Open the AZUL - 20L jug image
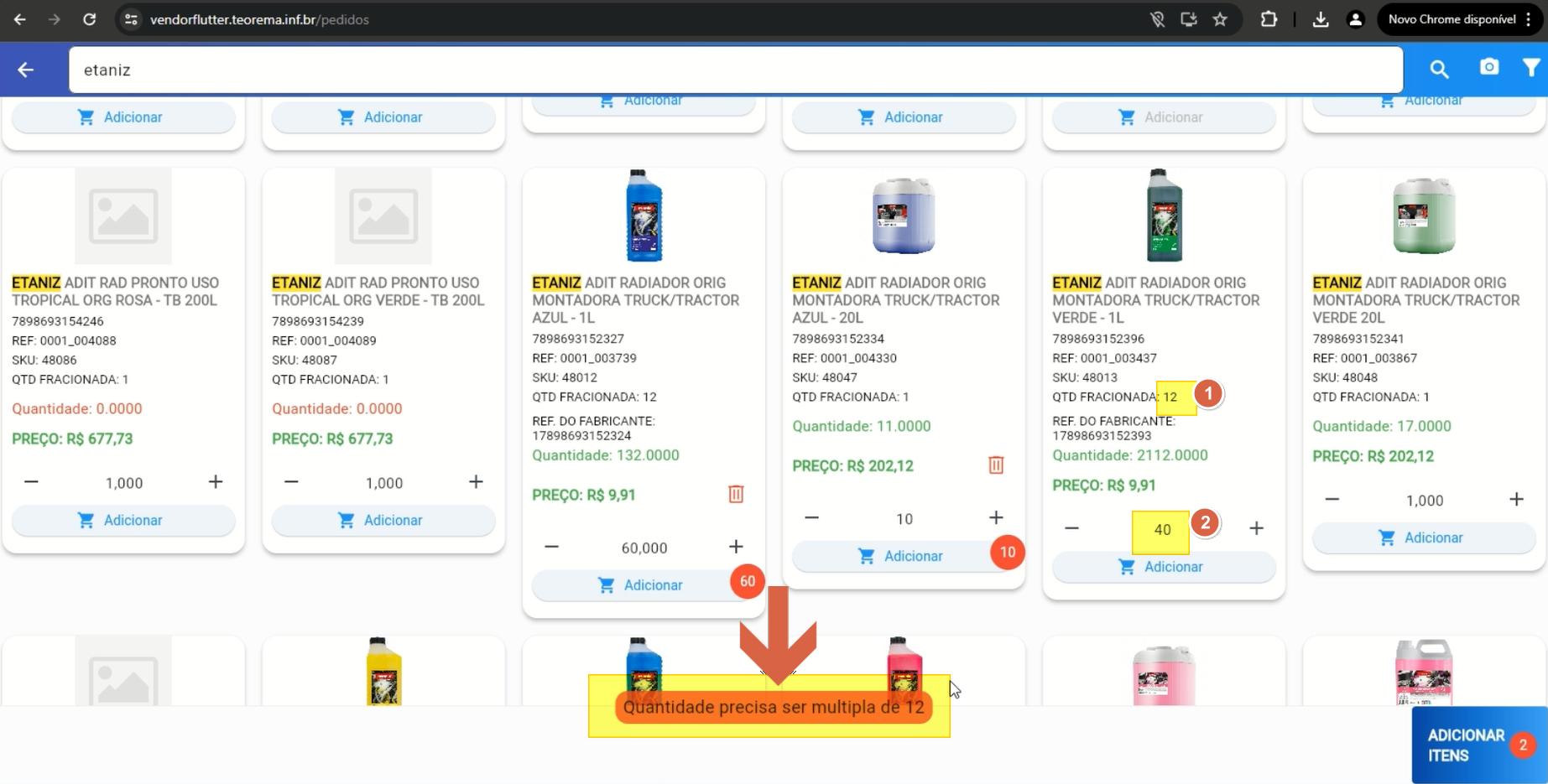The height and width of the screenshot is (784, 1548). coord(904,215)
